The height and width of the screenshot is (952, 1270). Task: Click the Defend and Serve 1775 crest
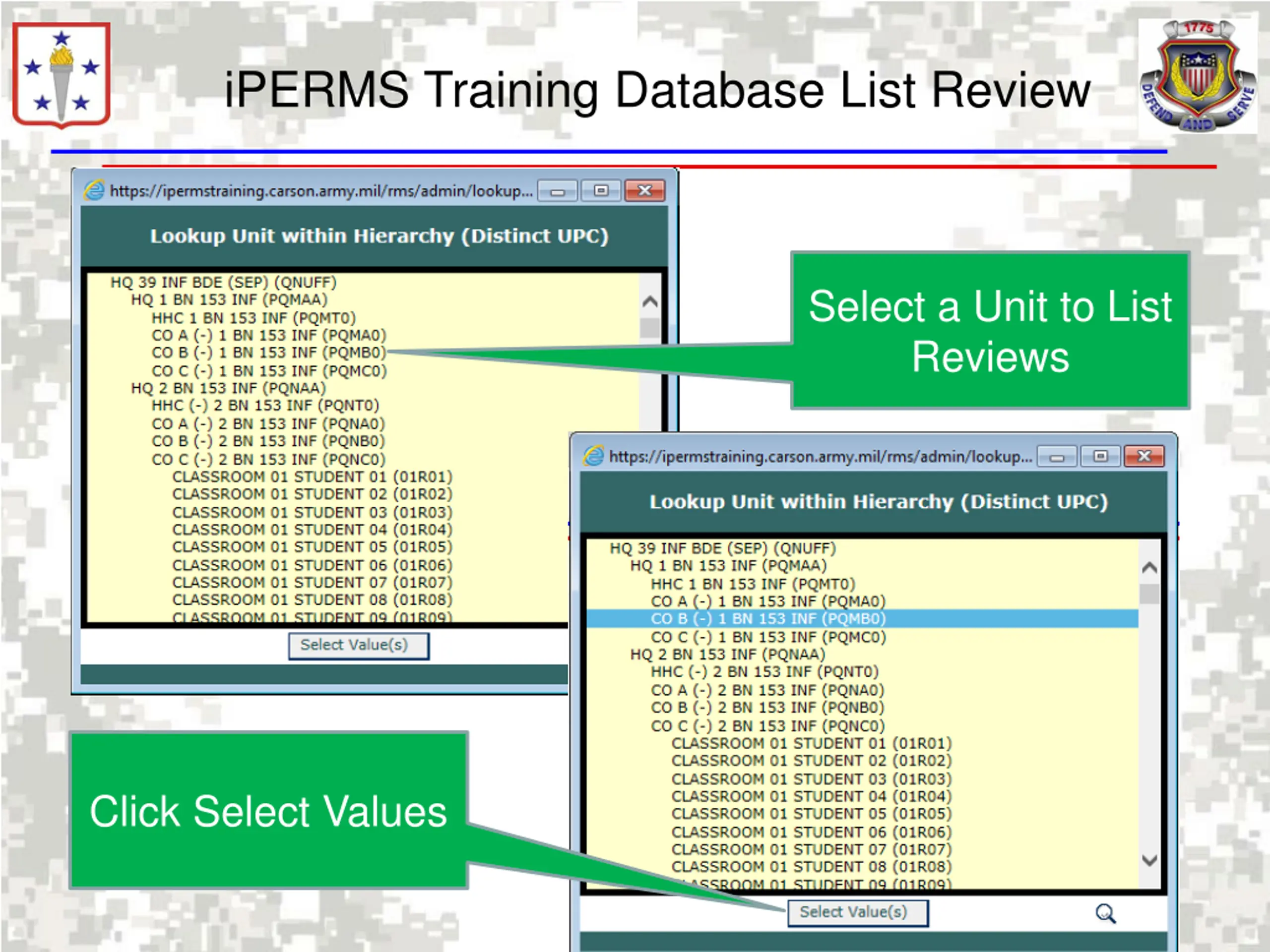pyautogui.click(x=1198, y=76)
